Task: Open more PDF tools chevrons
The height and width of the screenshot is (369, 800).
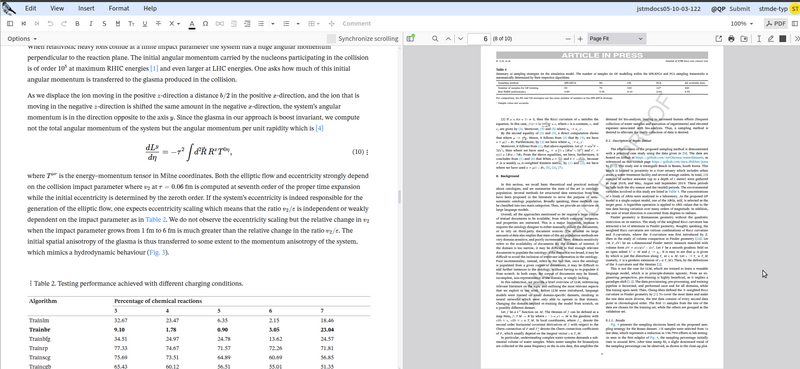Action: [796, 39]
